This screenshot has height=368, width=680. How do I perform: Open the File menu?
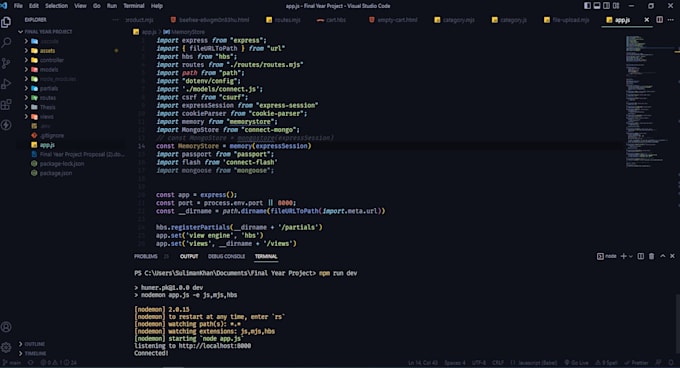pos(18,6)
